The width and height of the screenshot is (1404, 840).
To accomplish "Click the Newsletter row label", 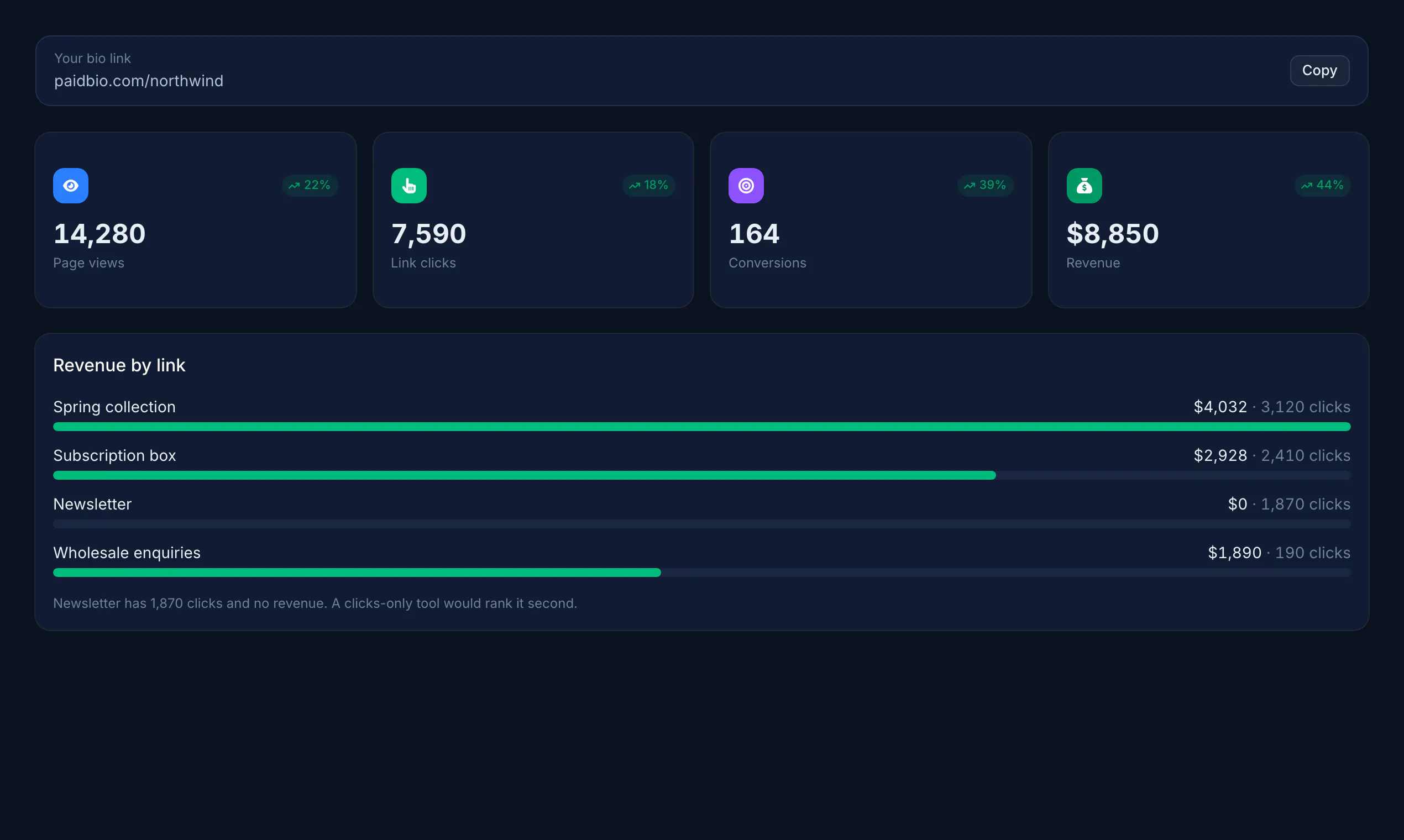I will pos(92,505).
